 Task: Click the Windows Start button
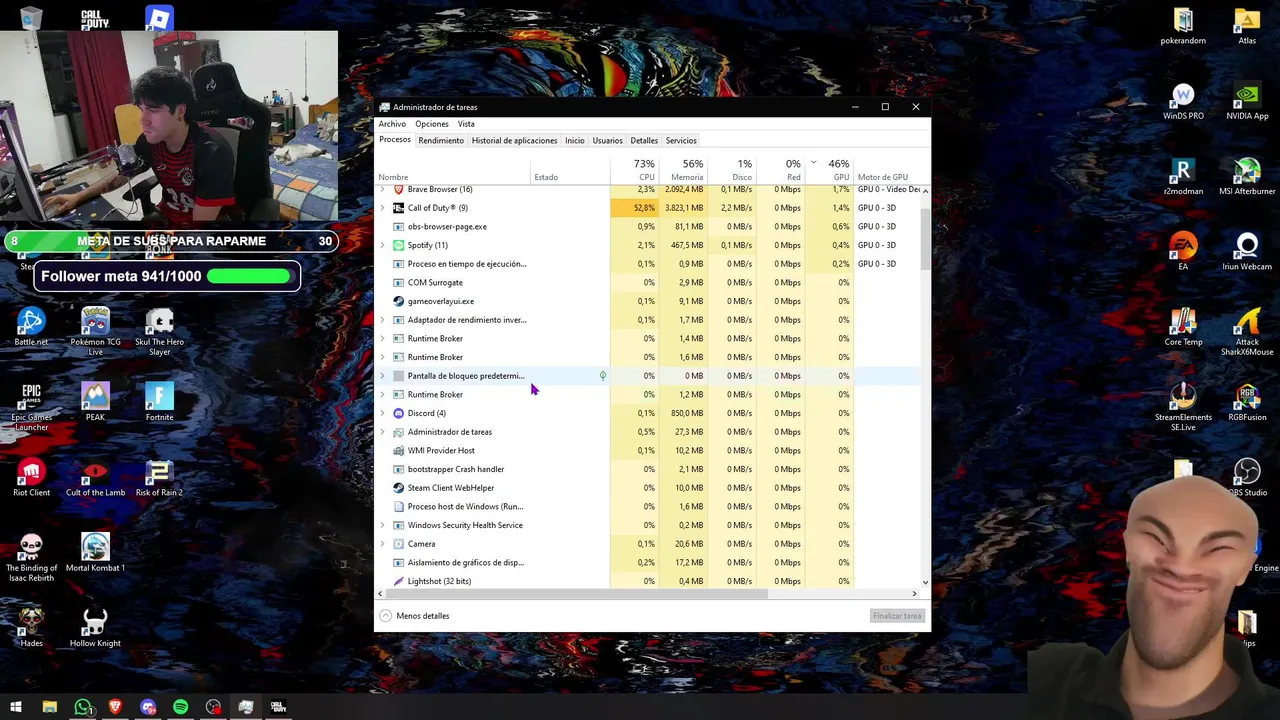[16, 707]
